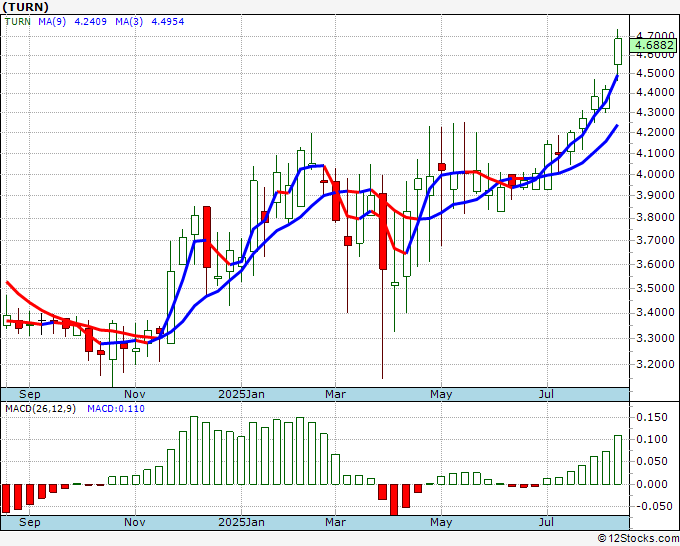Click the 3.6000 price axis label
This screenshot has width=680, height=546.
pos(655,264)
